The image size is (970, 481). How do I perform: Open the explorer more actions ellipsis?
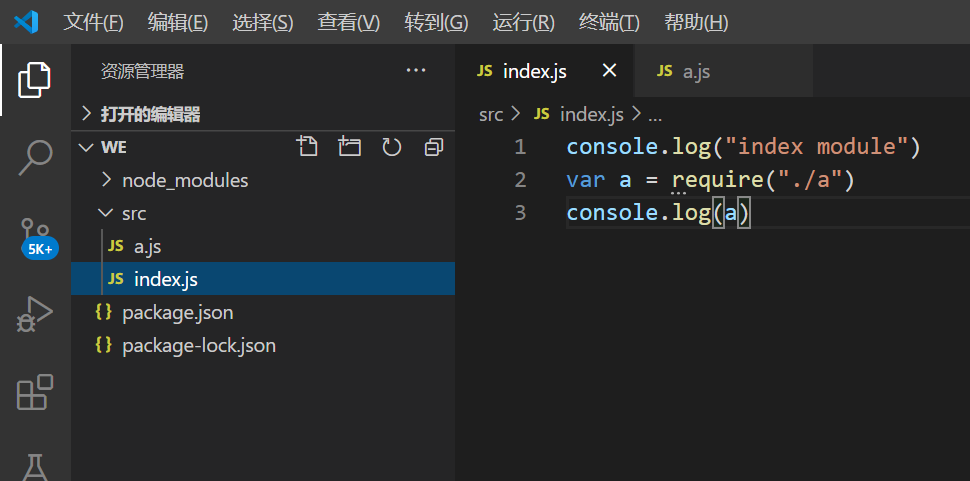416,71
